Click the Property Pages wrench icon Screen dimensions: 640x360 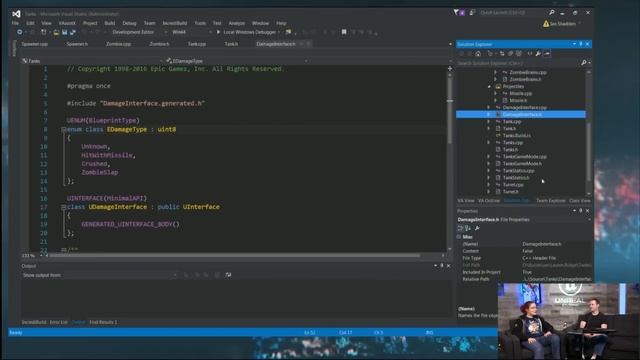click(477, 229)
